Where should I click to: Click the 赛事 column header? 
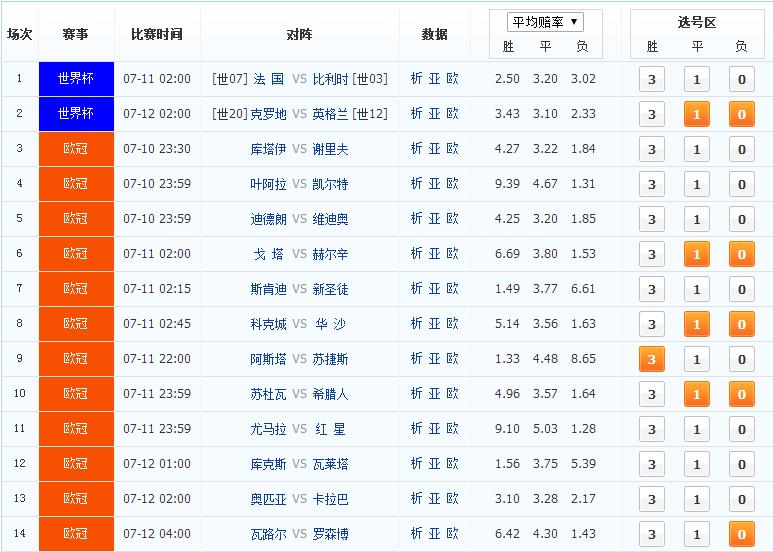75,34
